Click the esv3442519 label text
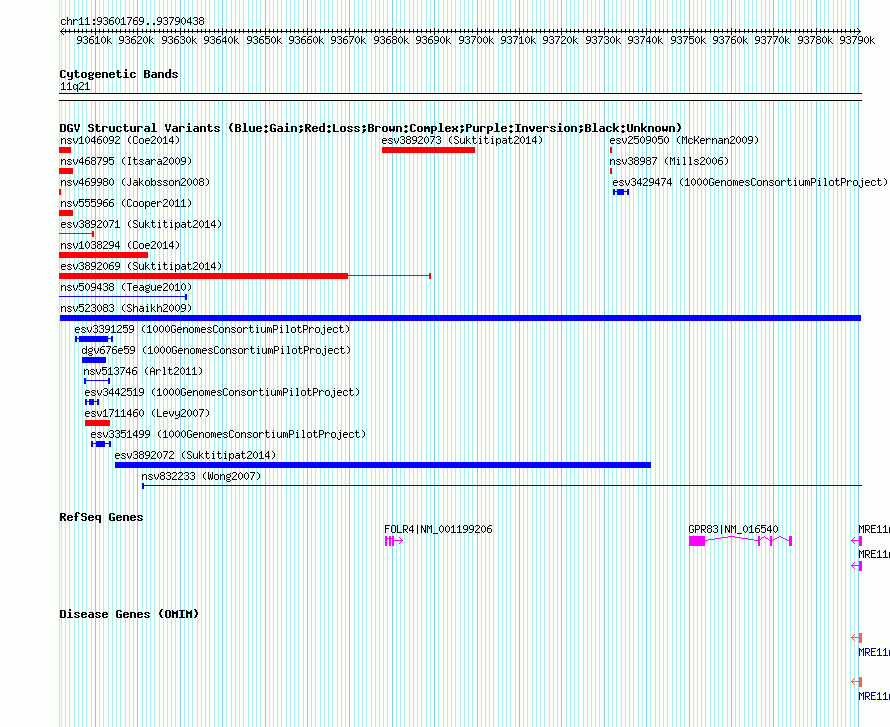 [222, 392]
